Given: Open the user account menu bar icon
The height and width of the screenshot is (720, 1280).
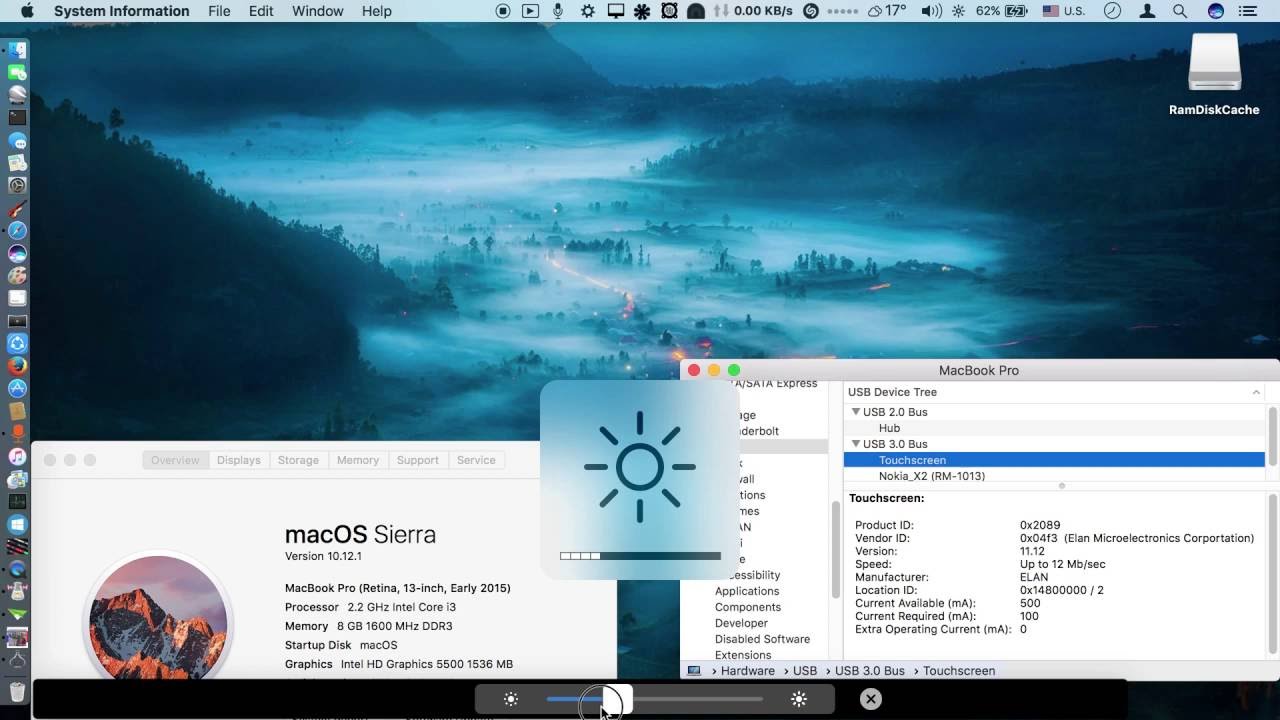Looking at the screenshot, I should tap(1148, 11).
